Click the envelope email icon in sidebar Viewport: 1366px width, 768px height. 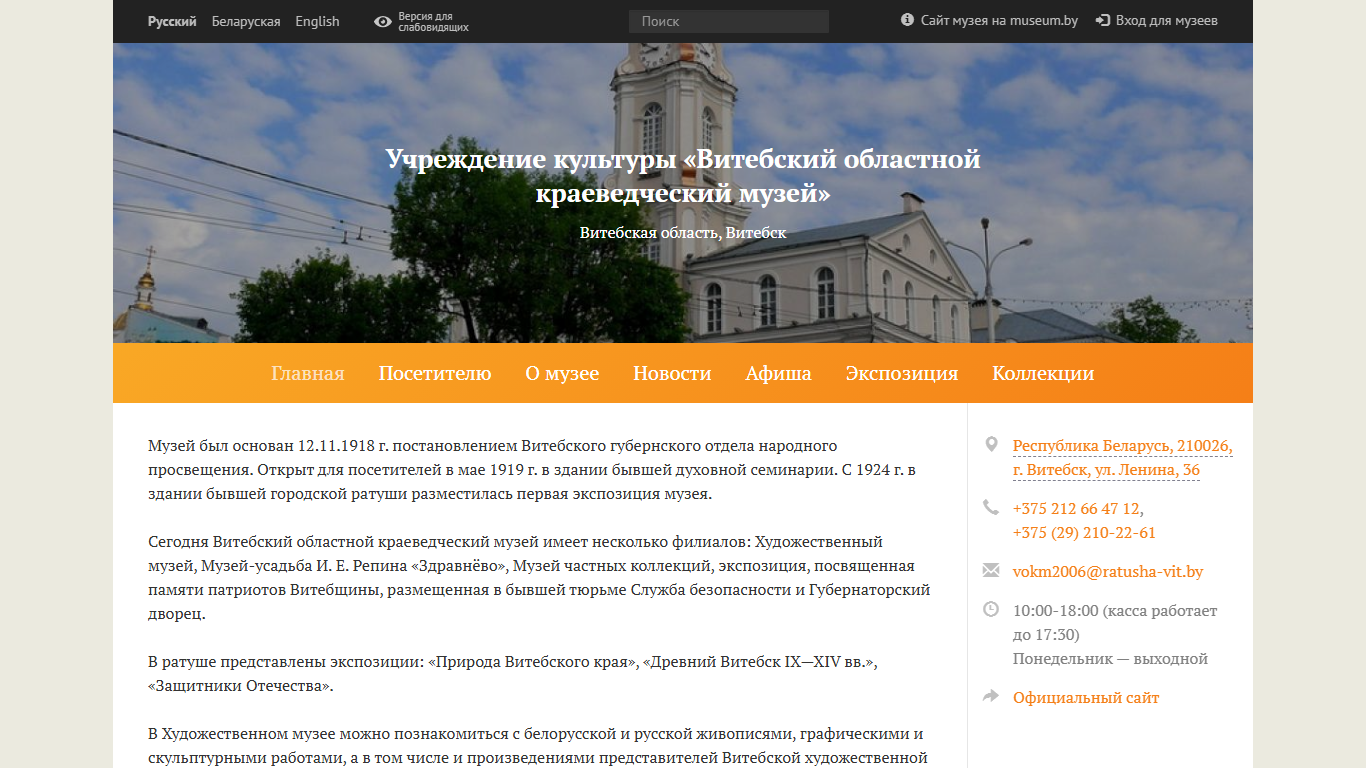pos(991,570)
